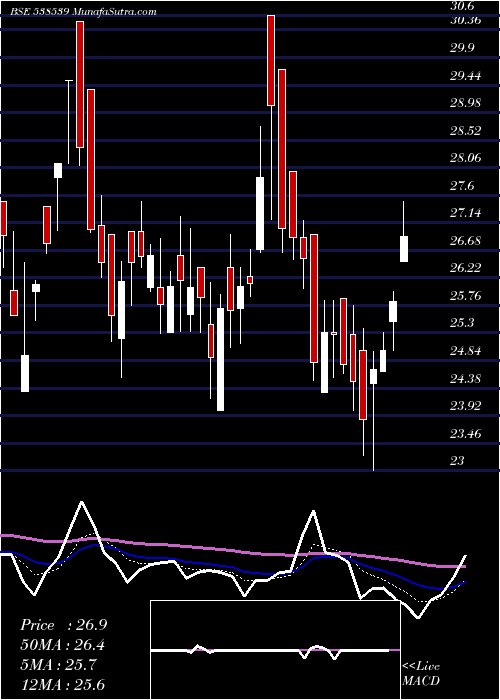Click the Price : 26.9 readout
The image size is (500, 700).
click(x=63, y=625)
